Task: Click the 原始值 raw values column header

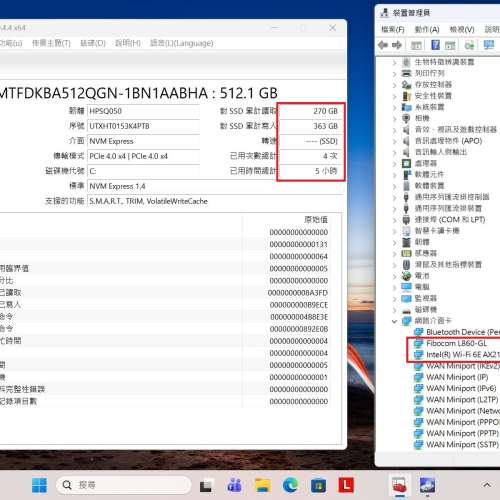Action: tap(316, 219)
